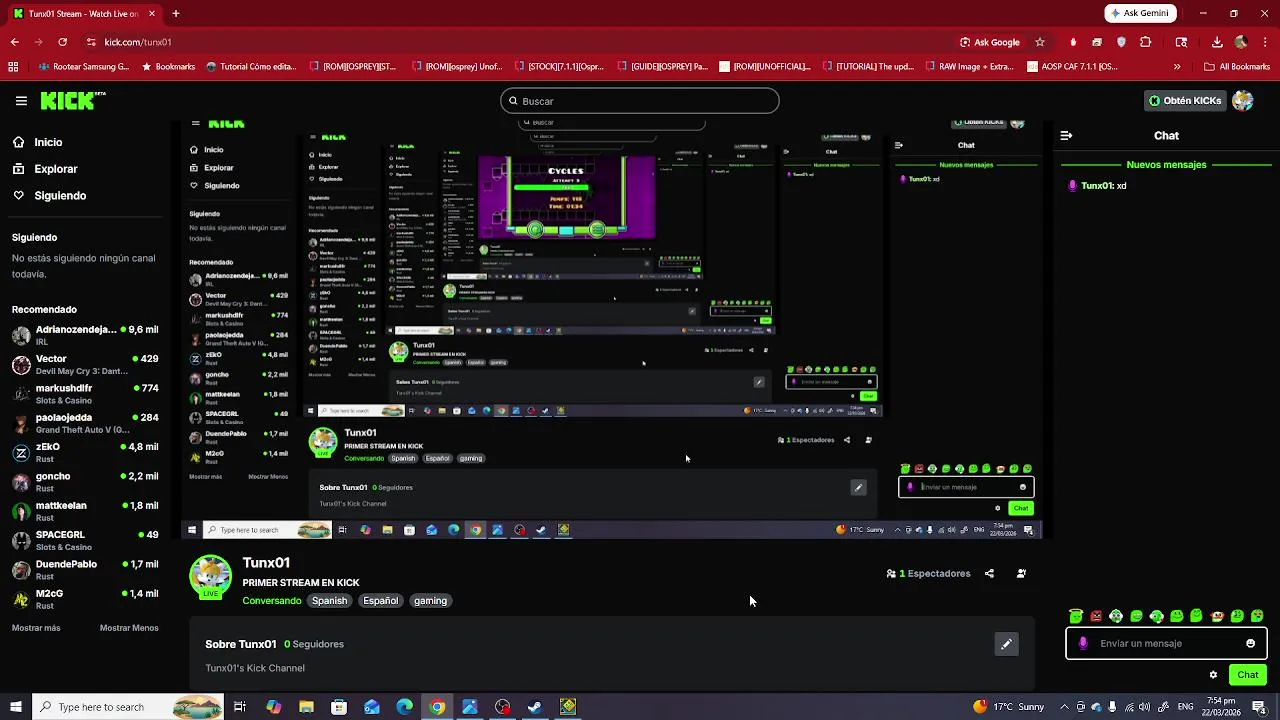Open the Chrome apps grid in bookmarks bar
Image resolution: width=1280 pixels, height=720 pixels.
pos(13,67)
